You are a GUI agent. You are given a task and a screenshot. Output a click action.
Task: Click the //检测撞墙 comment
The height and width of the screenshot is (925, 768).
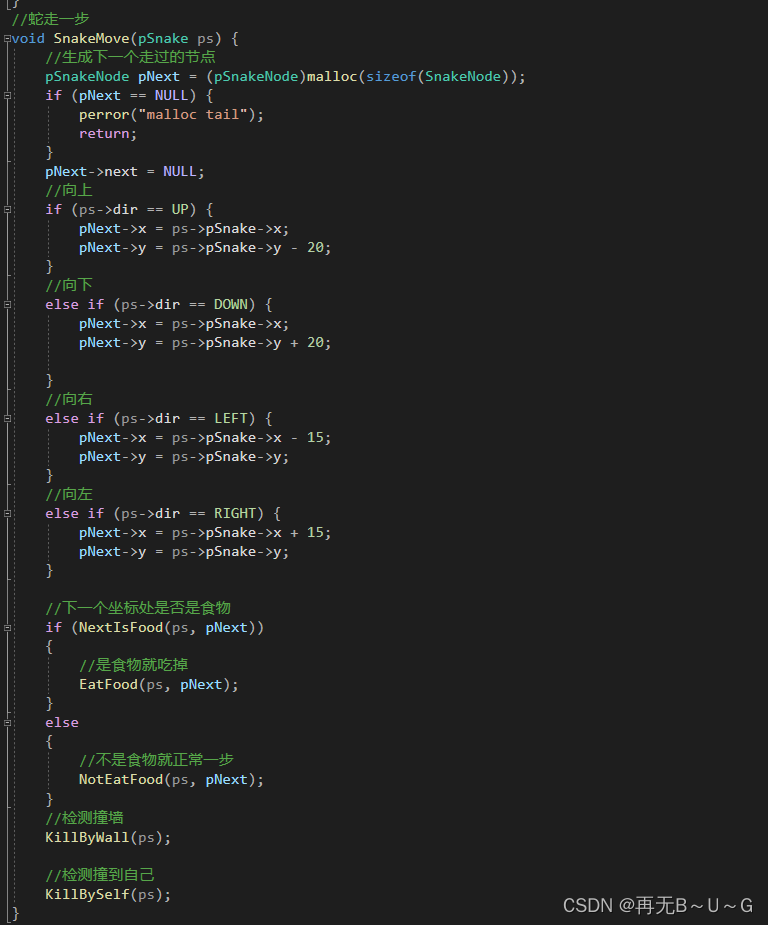pos(84,818)
